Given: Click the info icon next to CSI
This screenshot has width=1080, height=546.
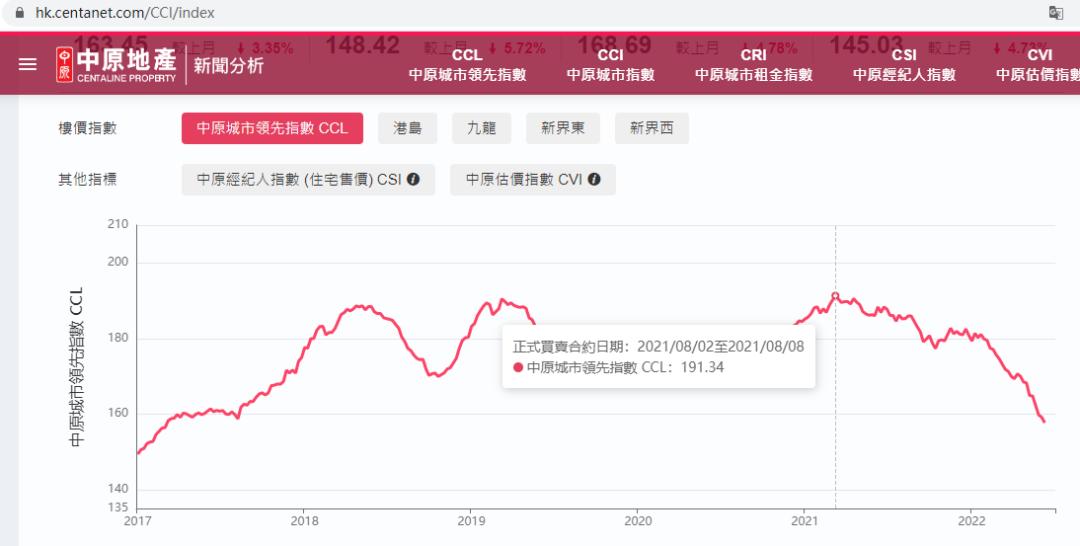Looking at the screenshot, I should click(x=413, y=179).
